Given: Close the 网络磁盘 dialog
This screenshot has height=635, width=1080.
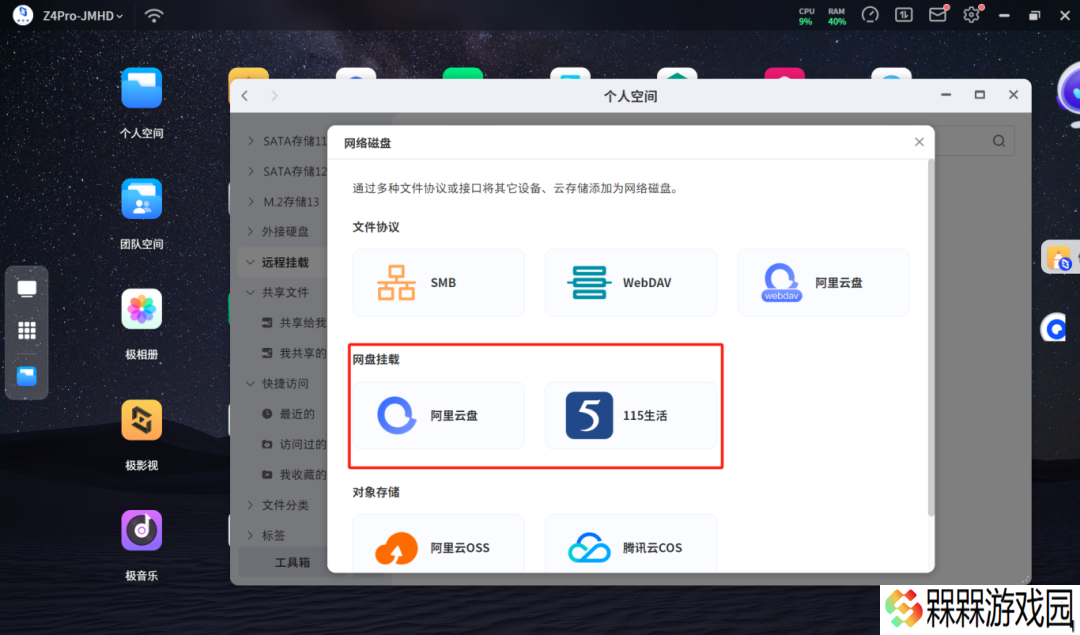Looking at the screenshot, I should [919, 142].
